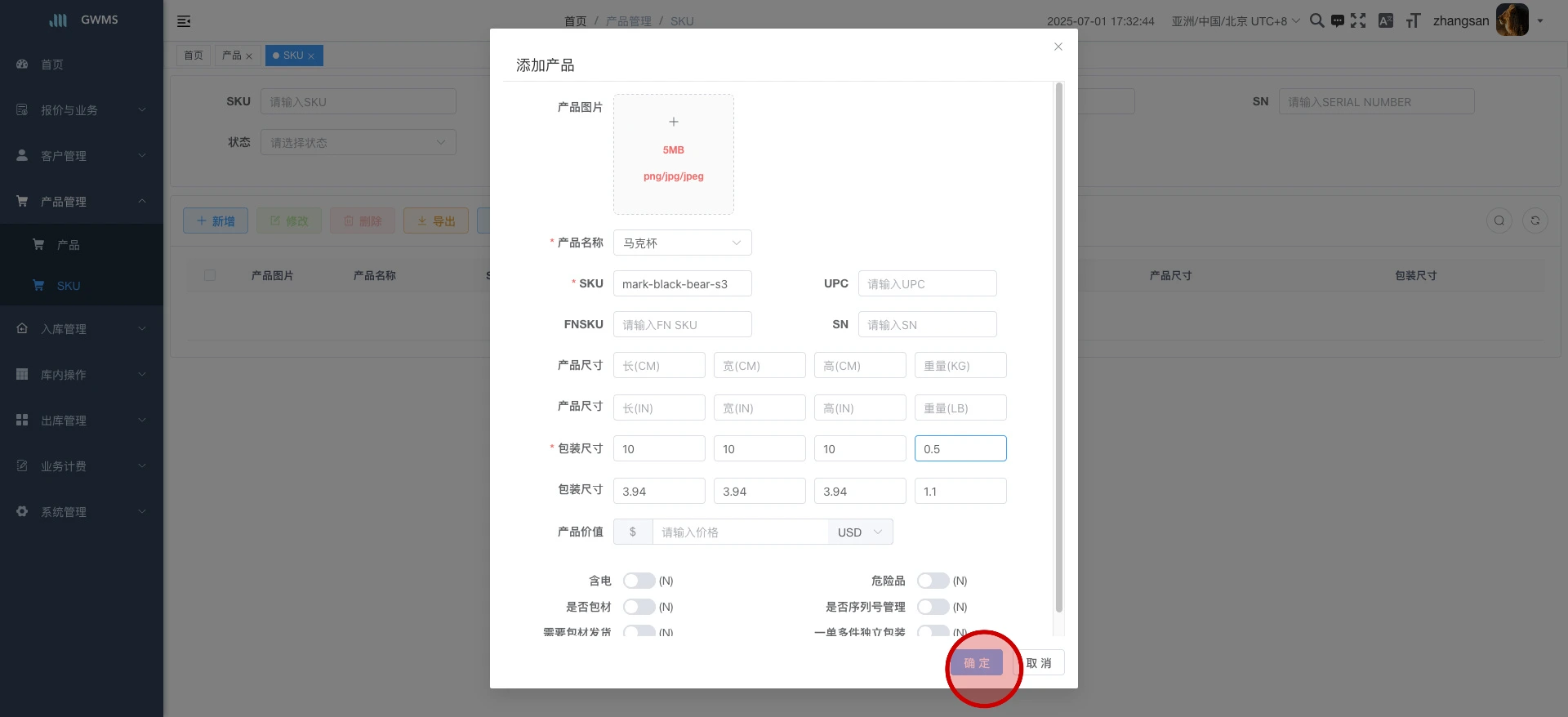Open the 产品名称 dropdown showing 马克杯
The height and width of the screenshot is (717, 1568).
pyautogui.click(x=682, y=243)
